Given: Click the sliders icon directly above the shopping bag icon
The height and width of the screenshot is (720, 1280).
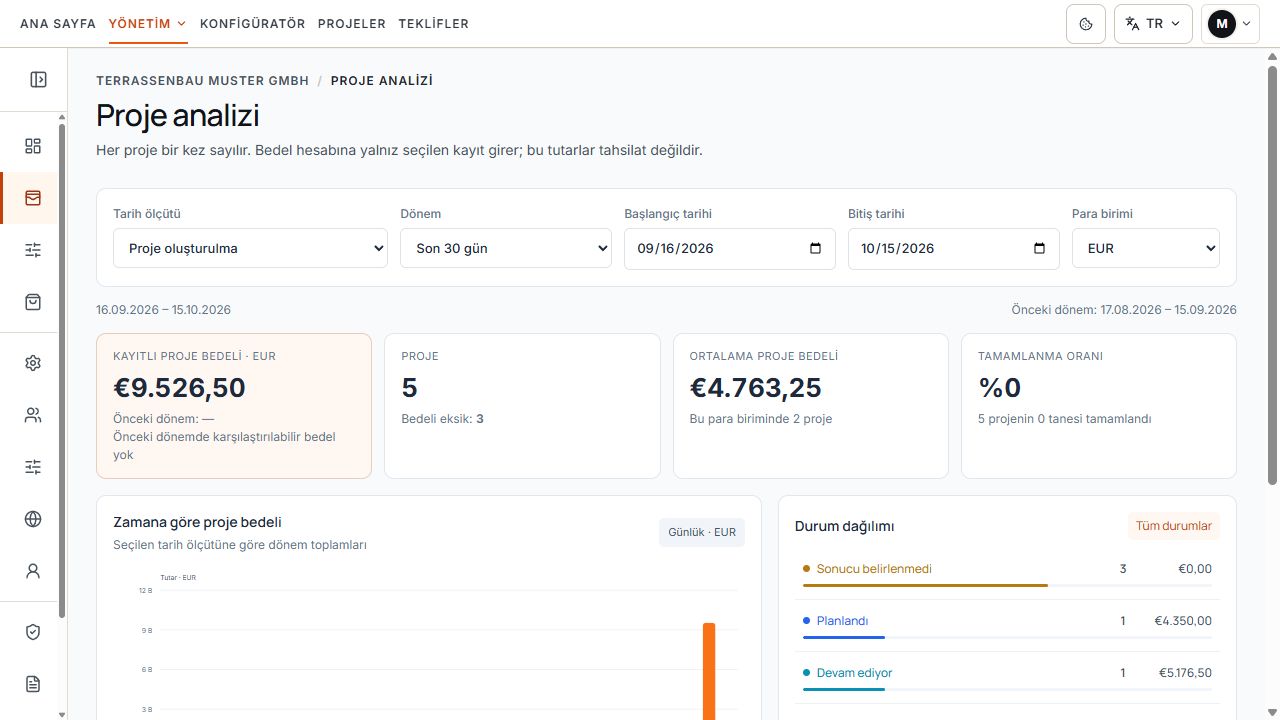Looking at the screenshot, I should pos(33,250).
